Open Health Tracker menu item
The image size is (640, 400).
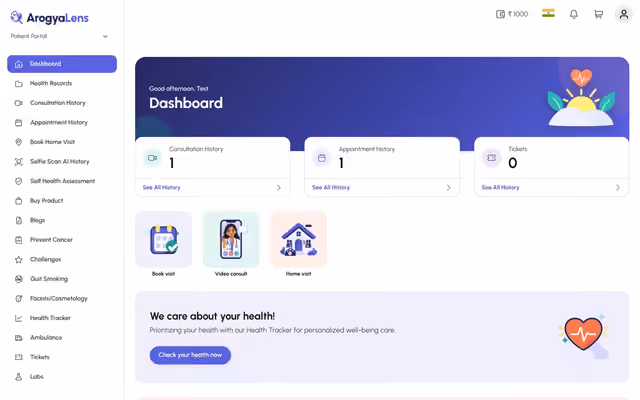coord(62,318)
